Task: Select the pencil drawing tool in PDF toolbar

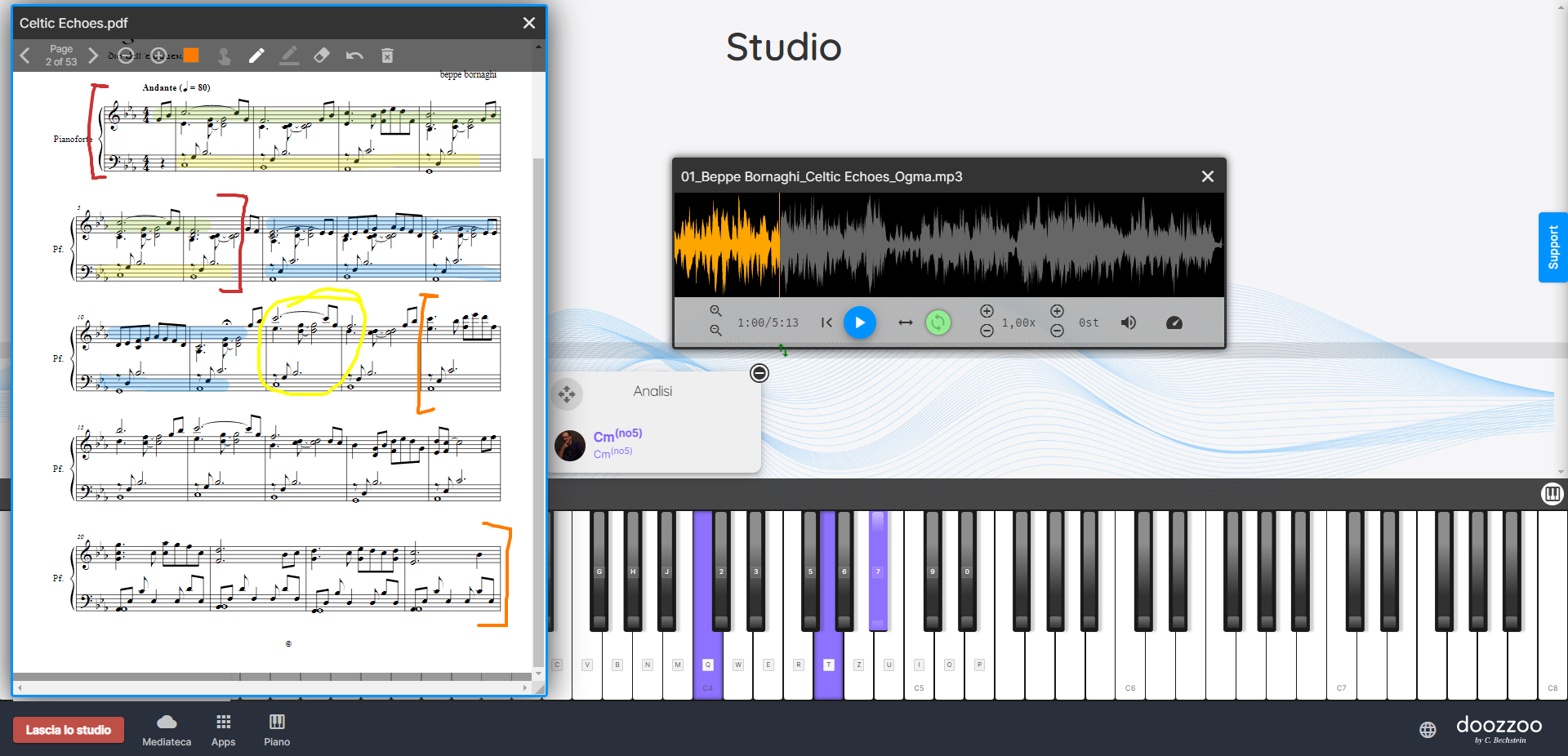Action: pyautogui.click(x=256, y=56)
